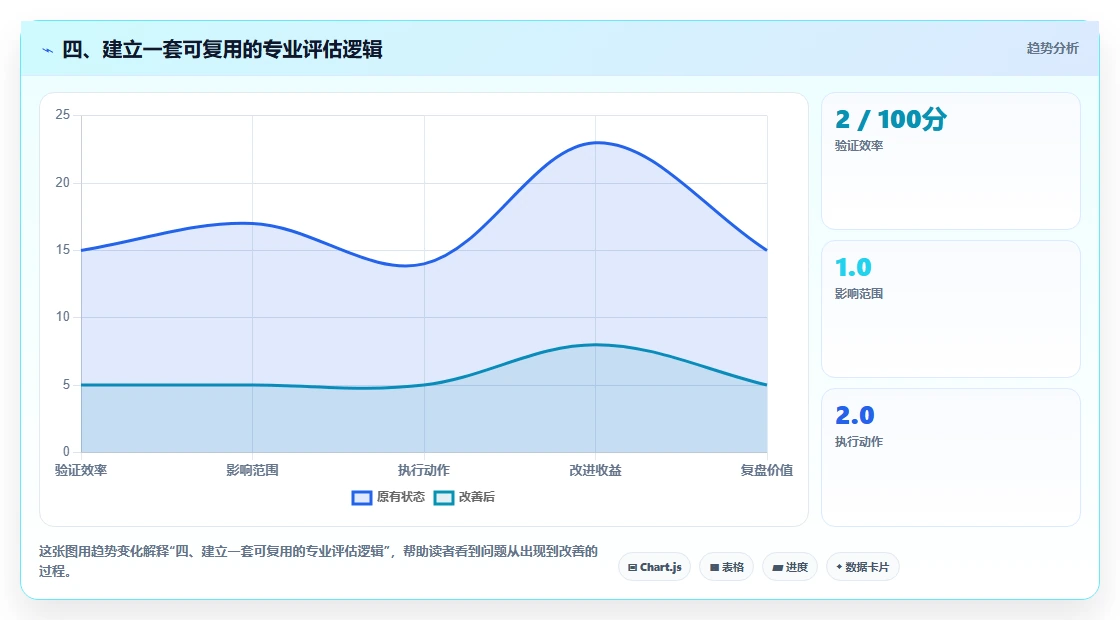1120x620 pixels.
Task: Select the Chart.js tag
Action: (x=654, y=567)
